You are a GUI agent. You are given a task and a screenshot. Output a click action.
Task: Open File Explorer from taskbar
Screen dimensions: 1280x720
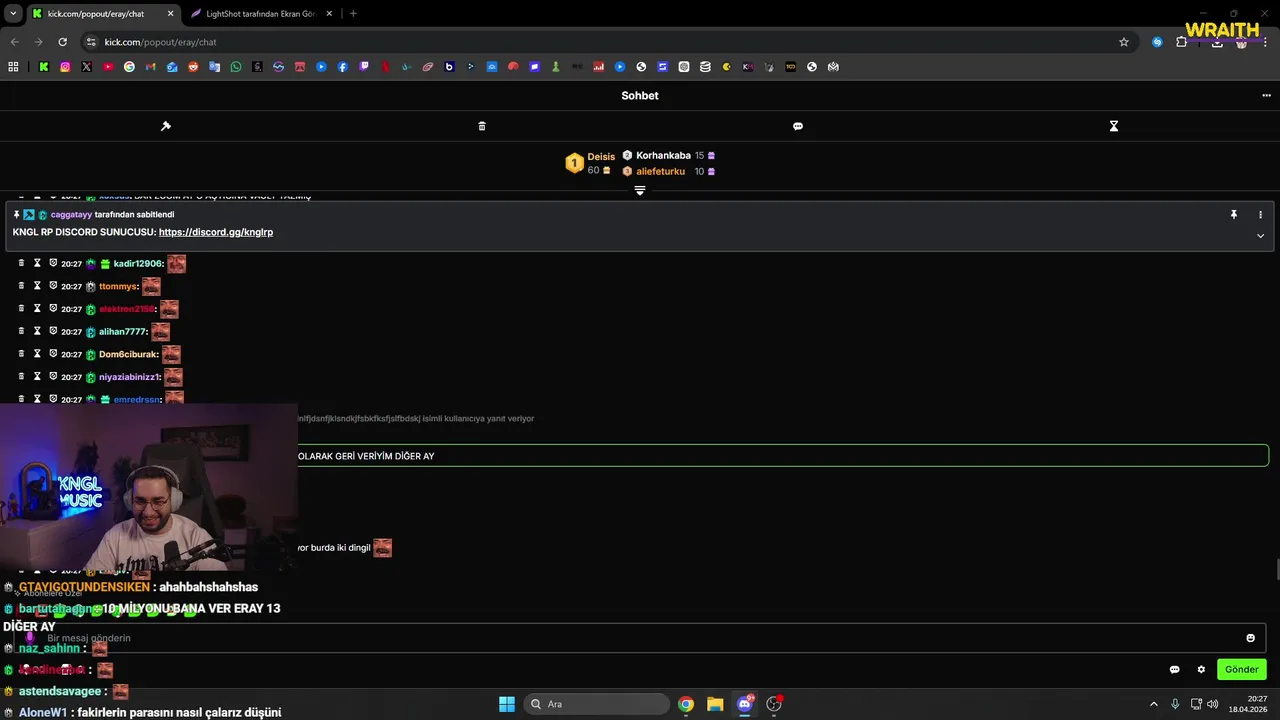pos(715,704)
